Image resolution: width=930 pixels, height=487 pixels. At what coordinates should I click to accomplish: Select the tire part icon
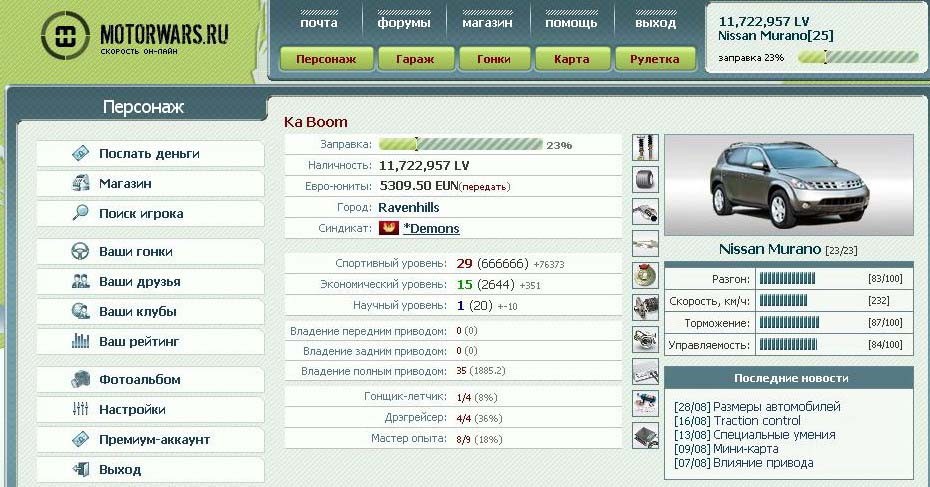645,179
